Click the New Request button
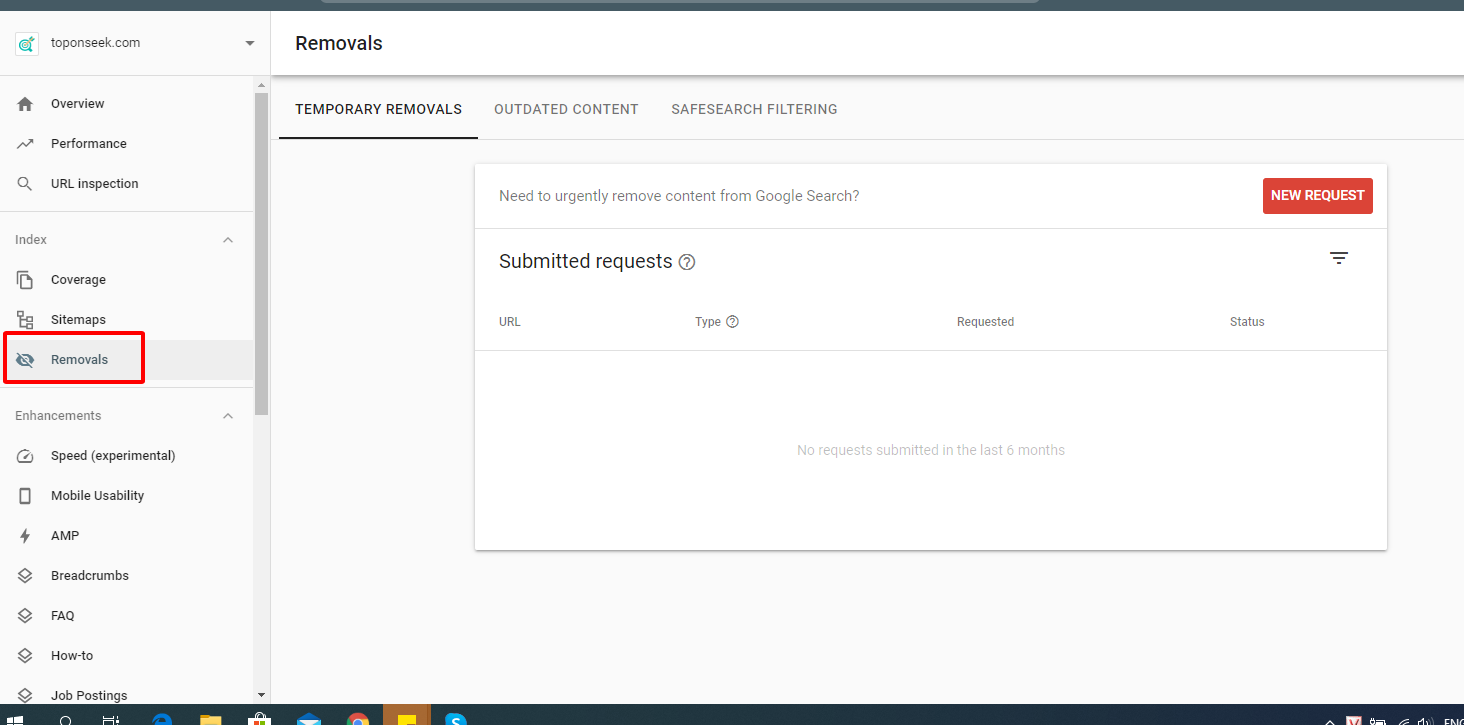1464x725 pixels. [1317, 196]
